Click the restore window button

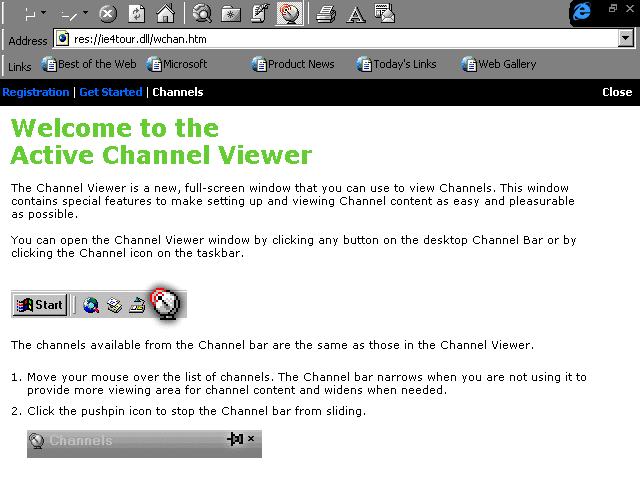coord(613,9)
